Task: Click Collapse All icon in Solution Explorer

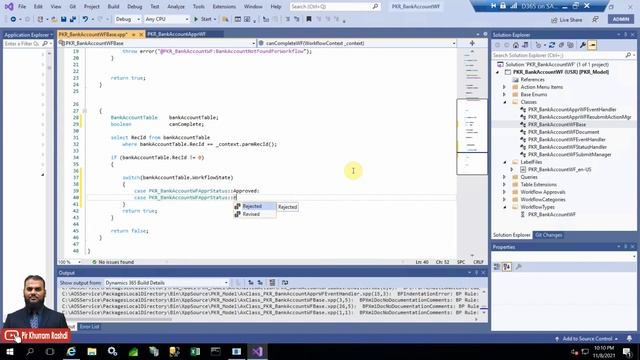Action: (561, 45)
